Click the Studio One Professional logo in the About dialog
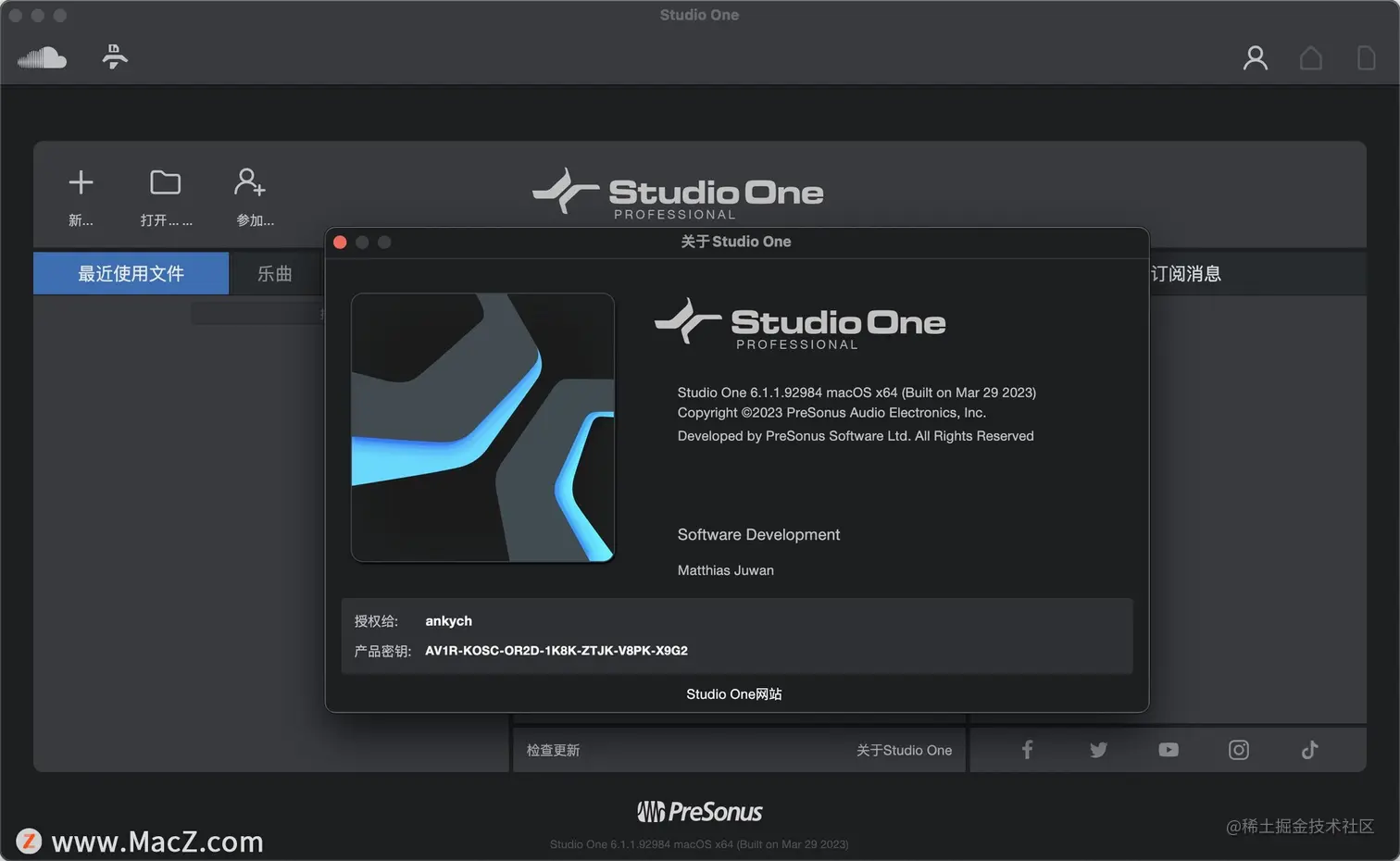The height and width of the screenshot is (861, 1400). click(x=800, y=324)
